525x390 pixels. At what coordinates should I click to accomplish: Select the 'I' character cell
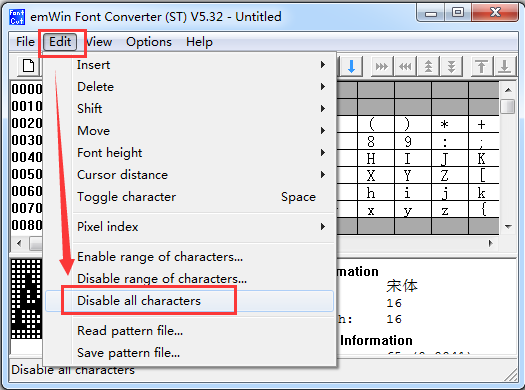click(x=413, y=158)
